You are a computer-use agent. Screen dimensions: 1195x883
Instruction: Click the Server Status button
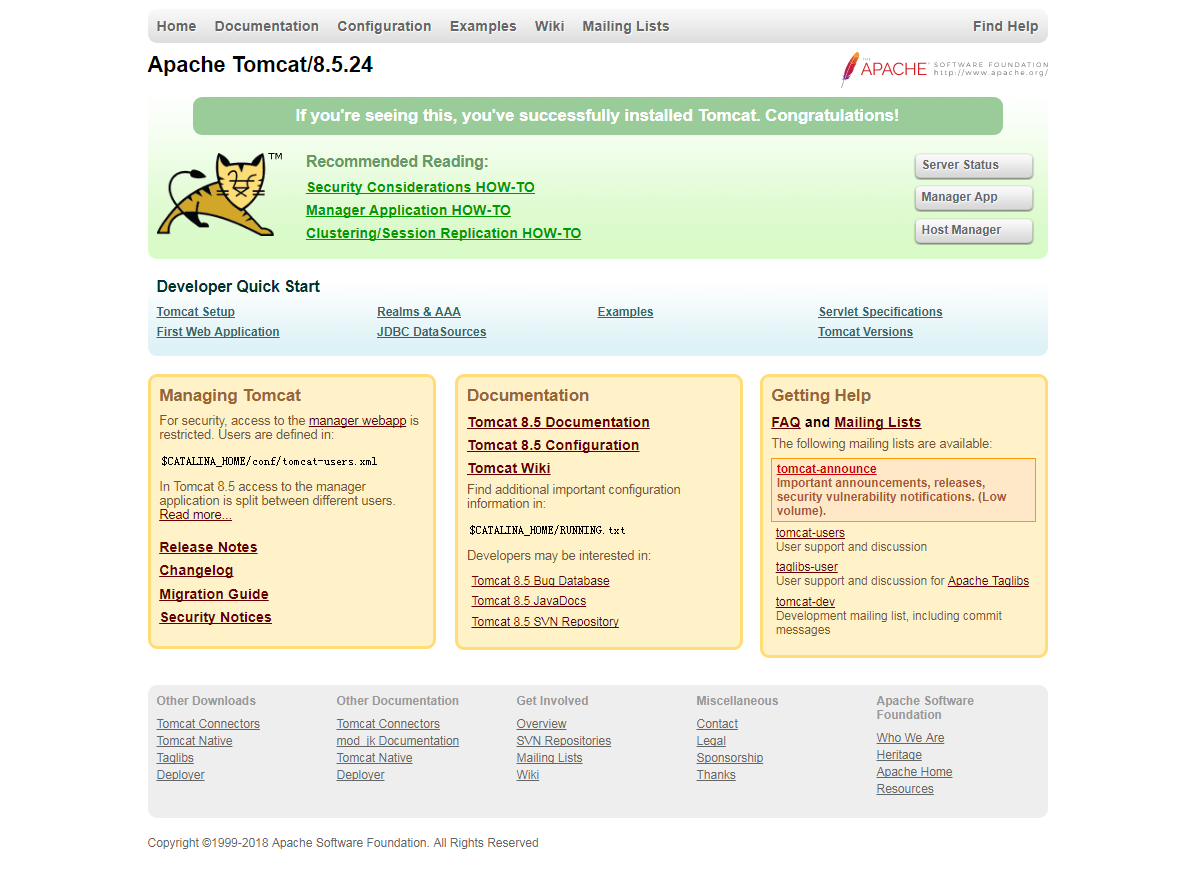(974, 165)
